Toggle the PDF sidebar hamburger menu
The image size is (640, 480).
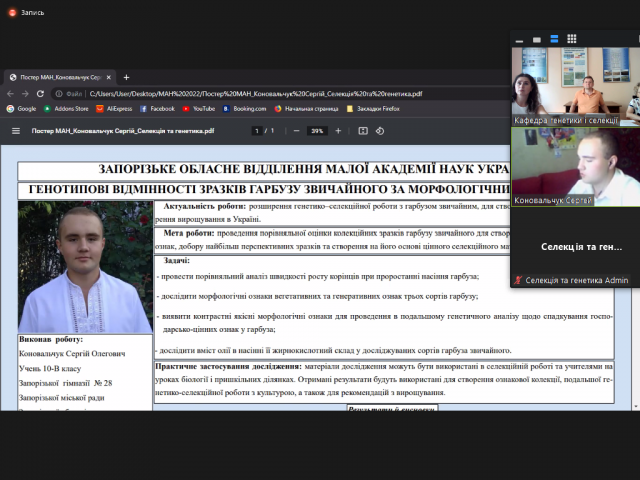point(16,131)
